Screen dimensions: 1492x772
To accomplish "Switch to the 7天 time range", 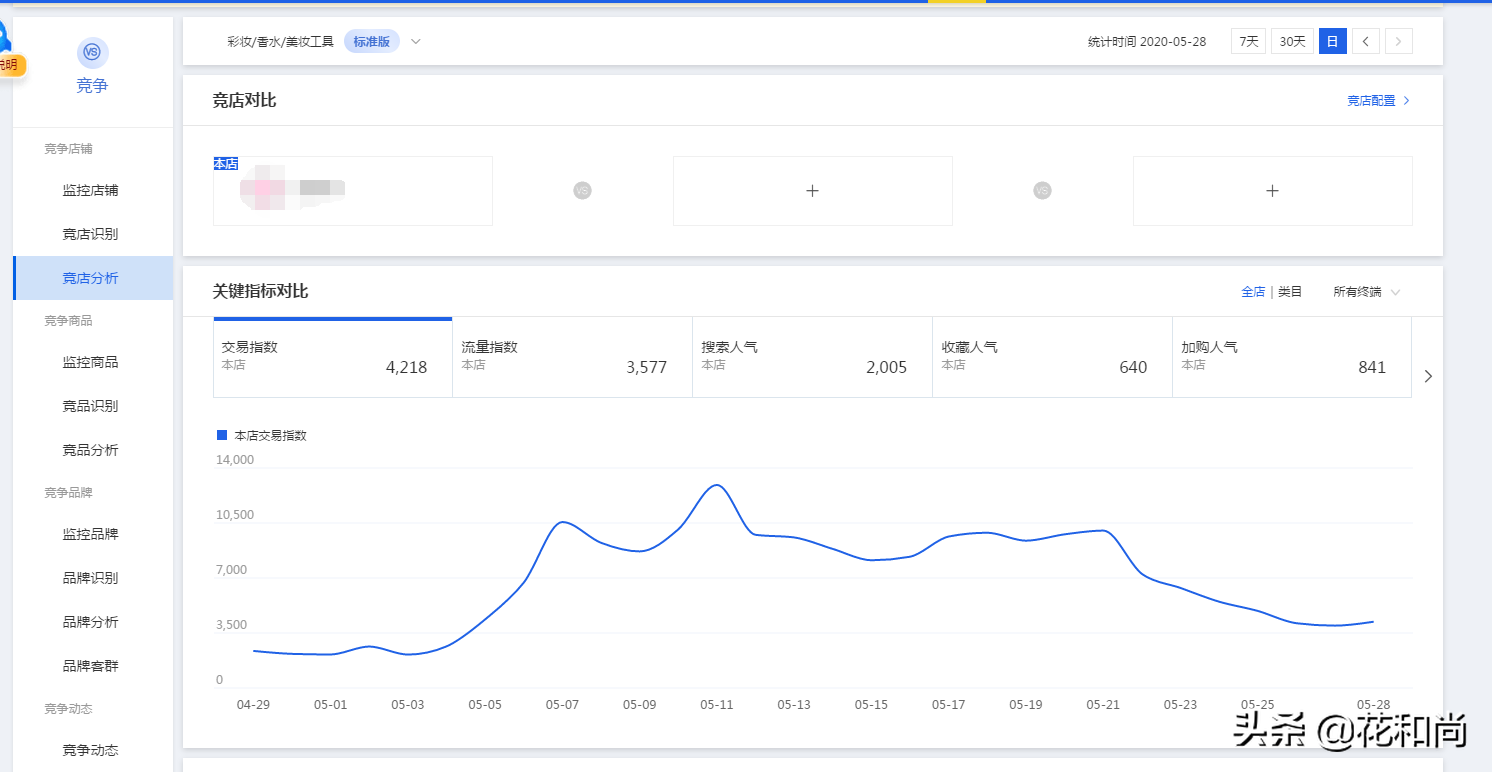I will 1247,41.
